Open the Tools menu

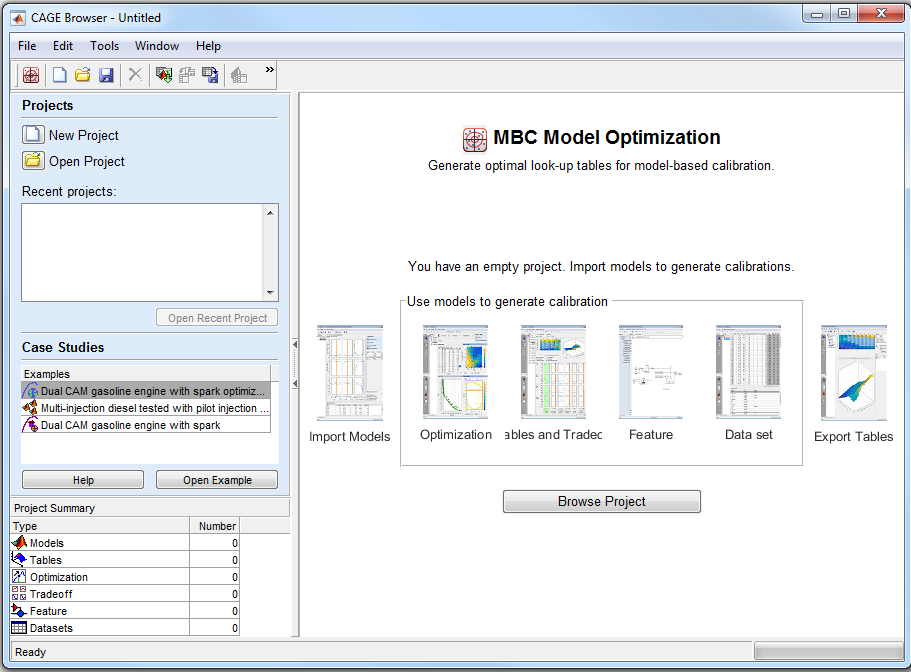(104, 46)
